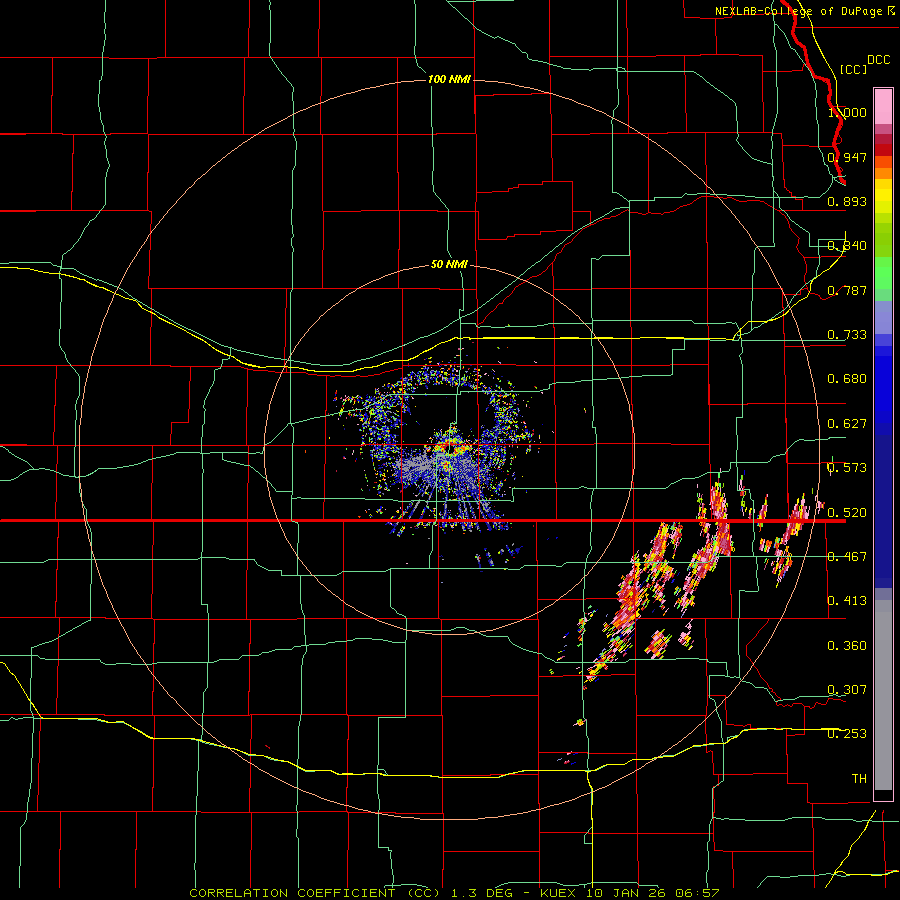The width and height of the screenshot is (900, 900).
Task: Click the bright green segment of the color scale
Action: pos(883,273)
